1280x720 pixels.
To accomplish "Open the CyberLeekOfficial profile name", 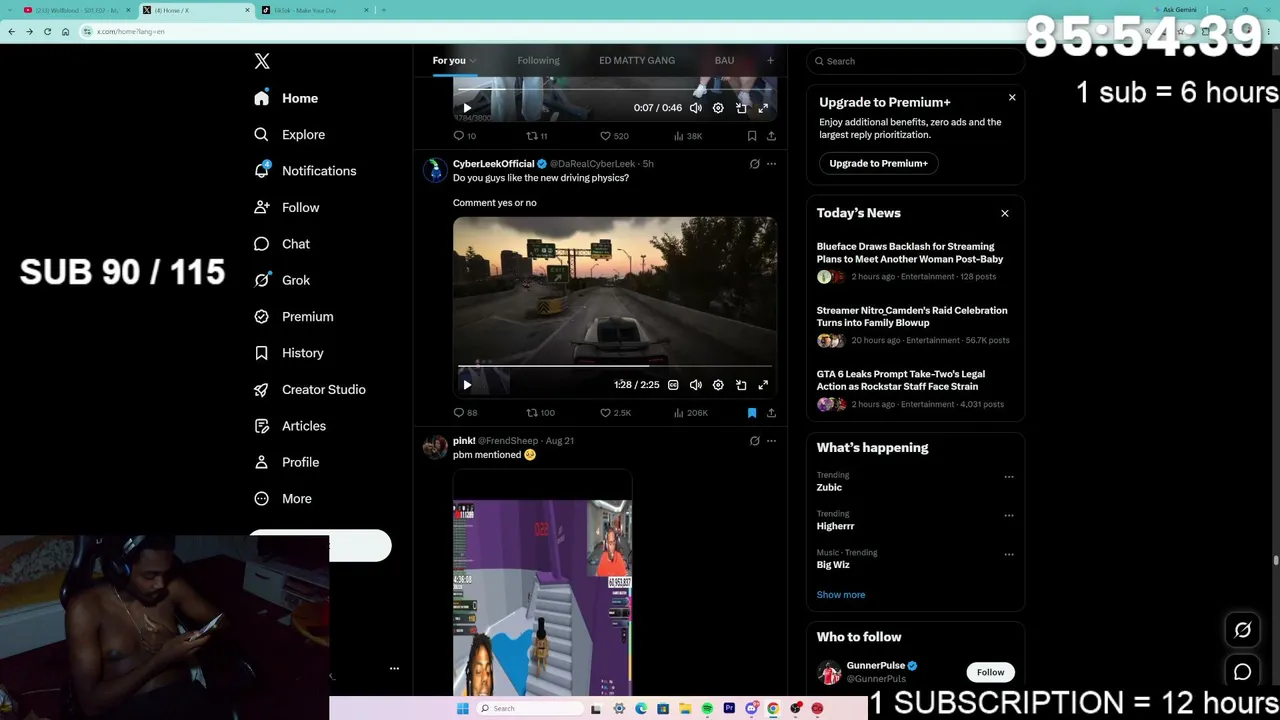I will coord(493,164).
